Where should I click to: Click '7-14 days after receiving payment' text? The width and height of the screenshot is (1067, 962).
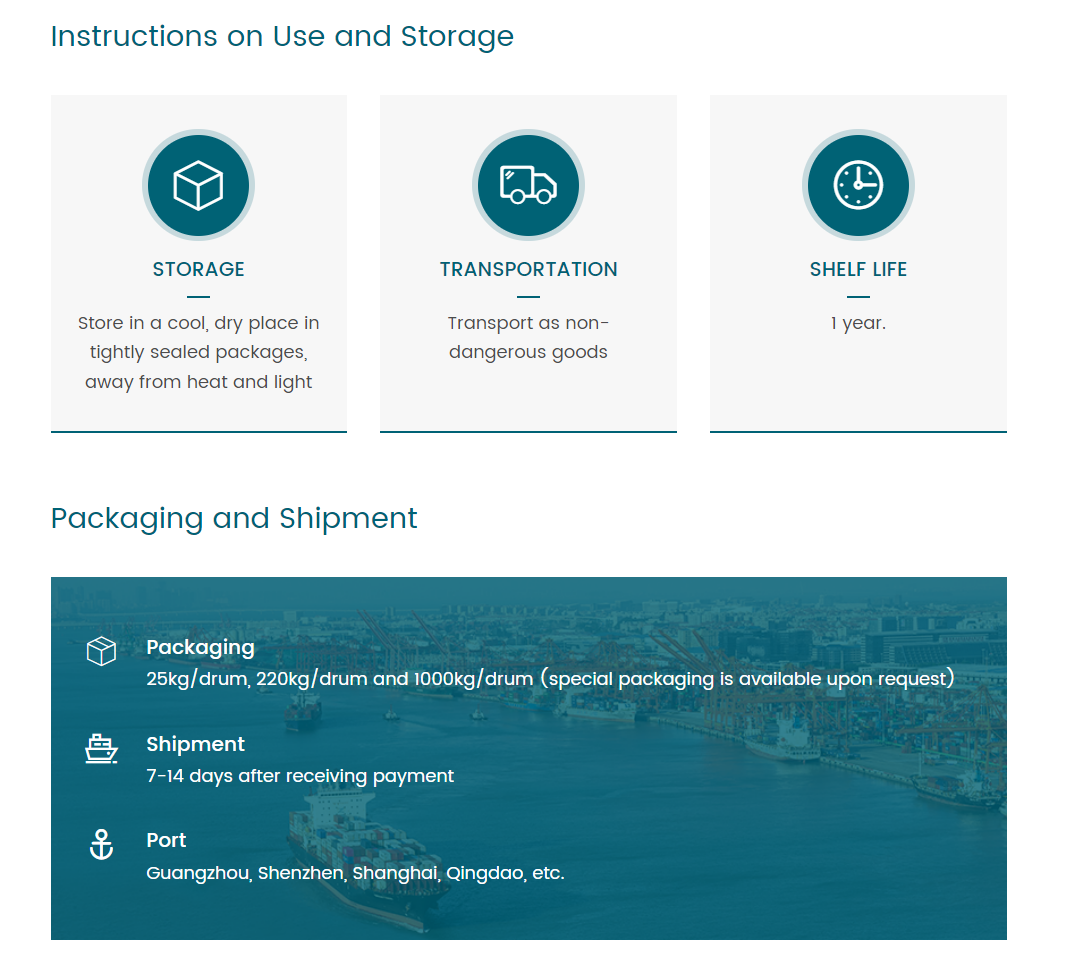pos(300,776)
